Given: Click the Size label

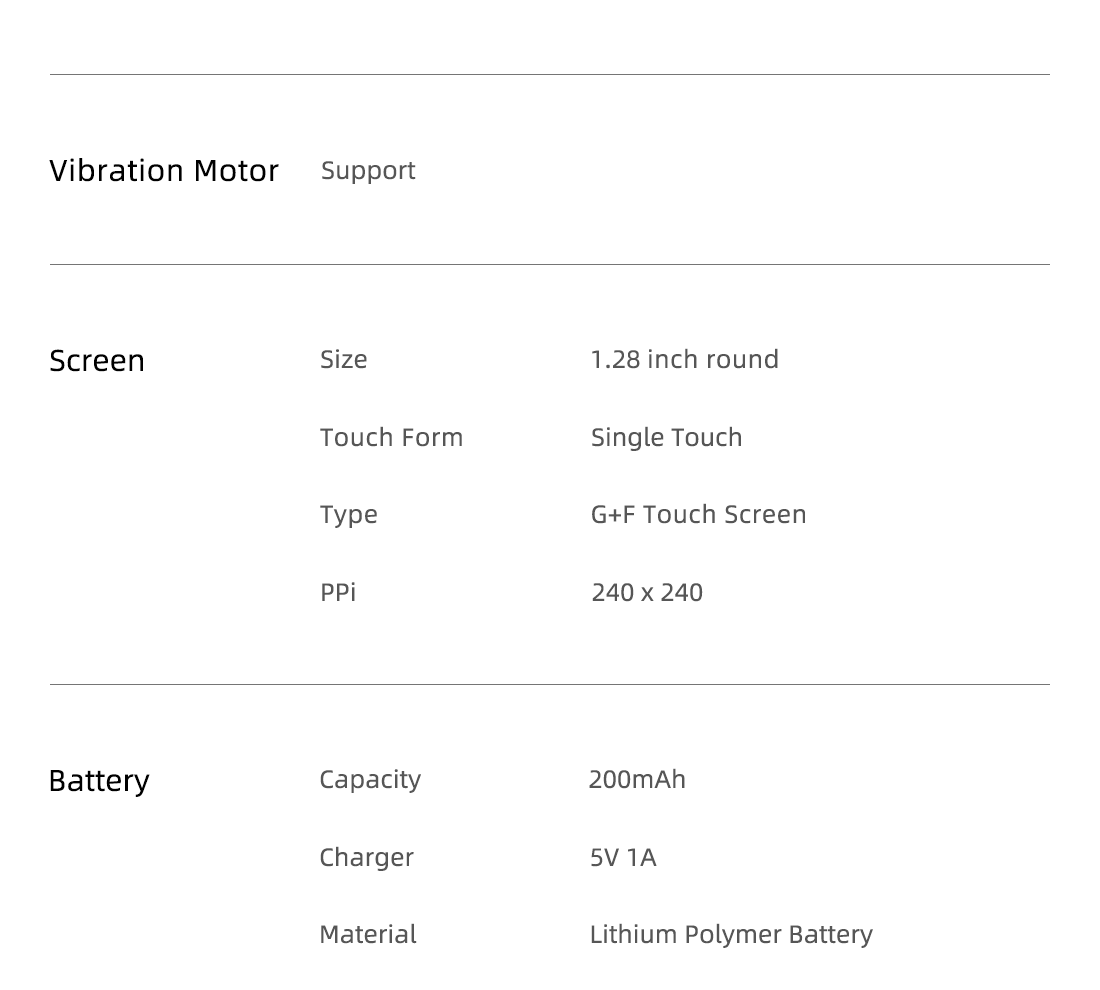Looking at the screenshot, I should click(x=344, y=360).
